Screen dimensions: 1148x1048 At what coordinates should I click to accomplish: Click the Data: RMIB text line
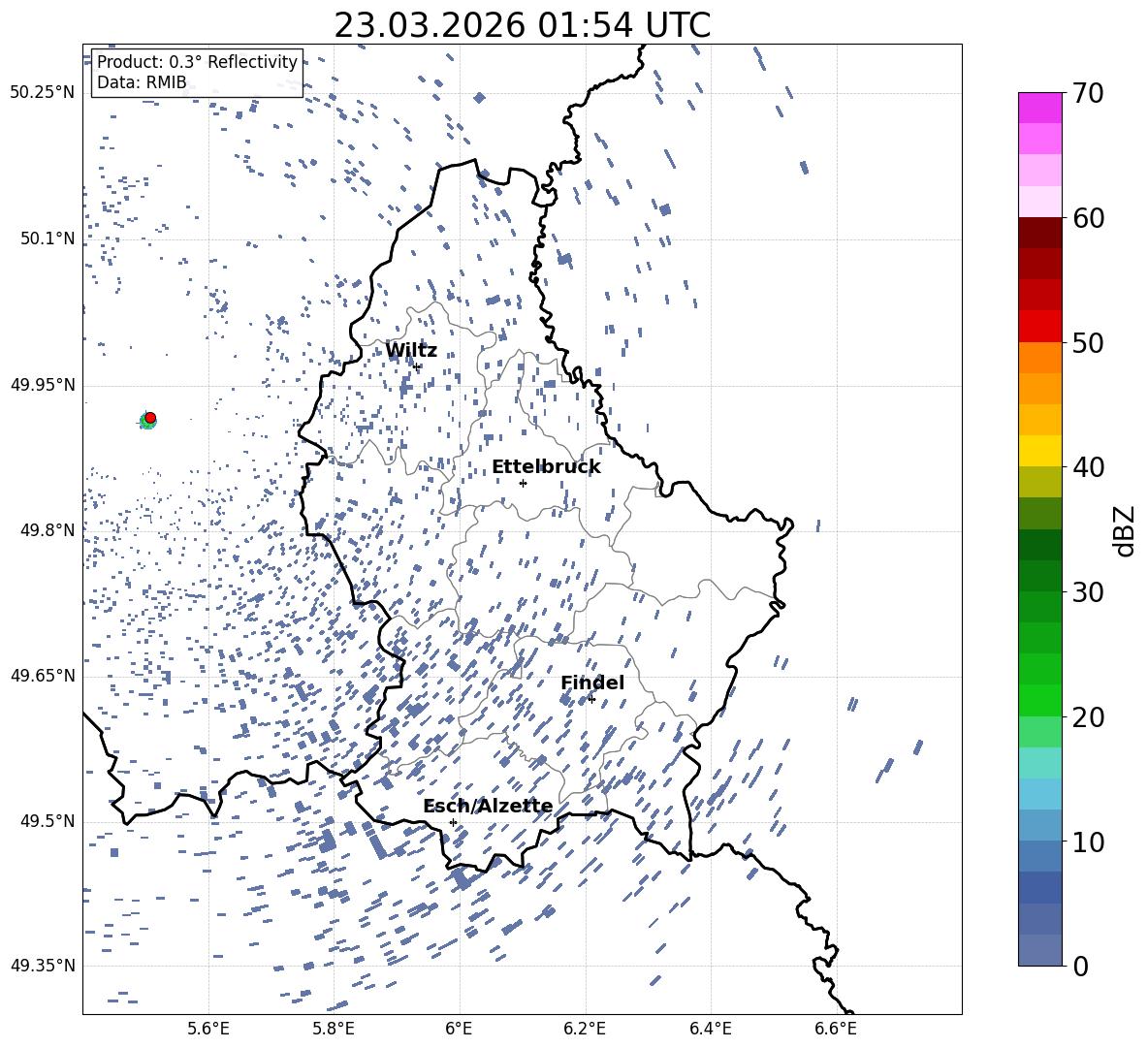[142, 82]
